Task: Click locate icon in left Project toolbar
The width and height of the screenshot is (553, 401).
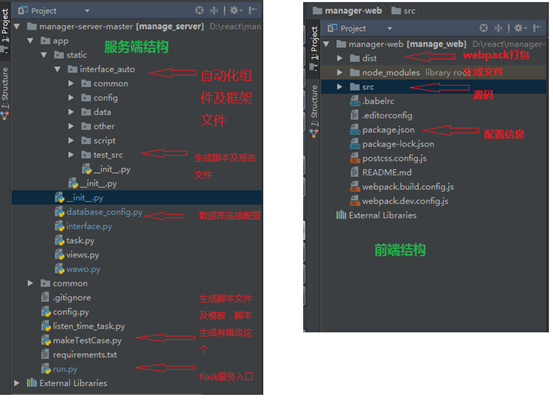Action: pos(200,11)
